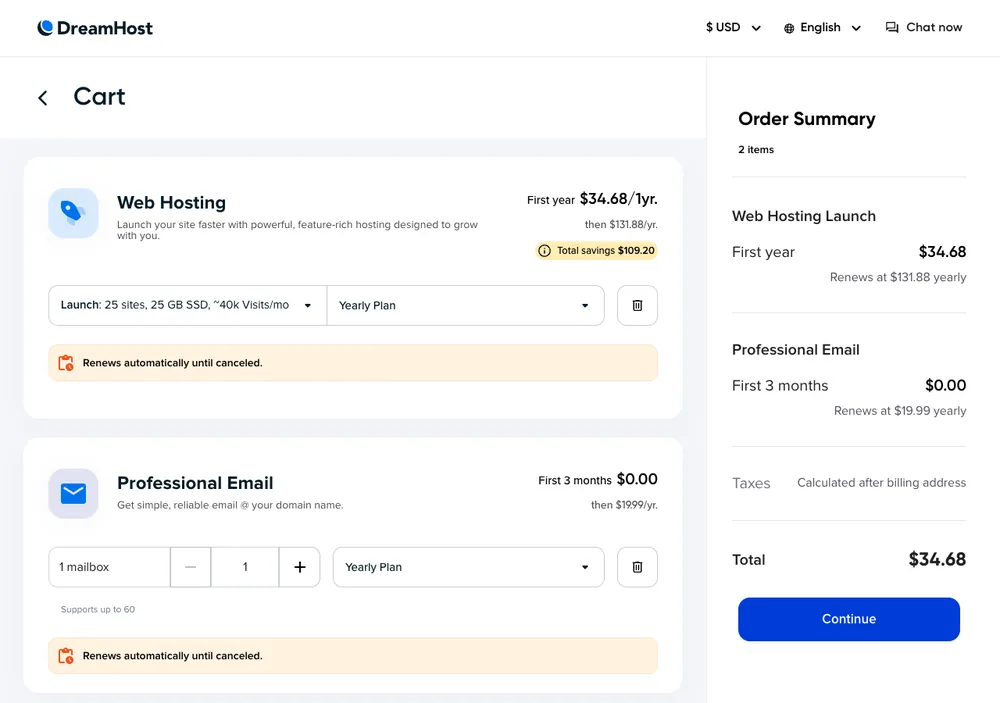The image size is (1000, 703).
Task: Click 'then $131.88/yr.' under Web Hosting price
Action: coord(621,225)
